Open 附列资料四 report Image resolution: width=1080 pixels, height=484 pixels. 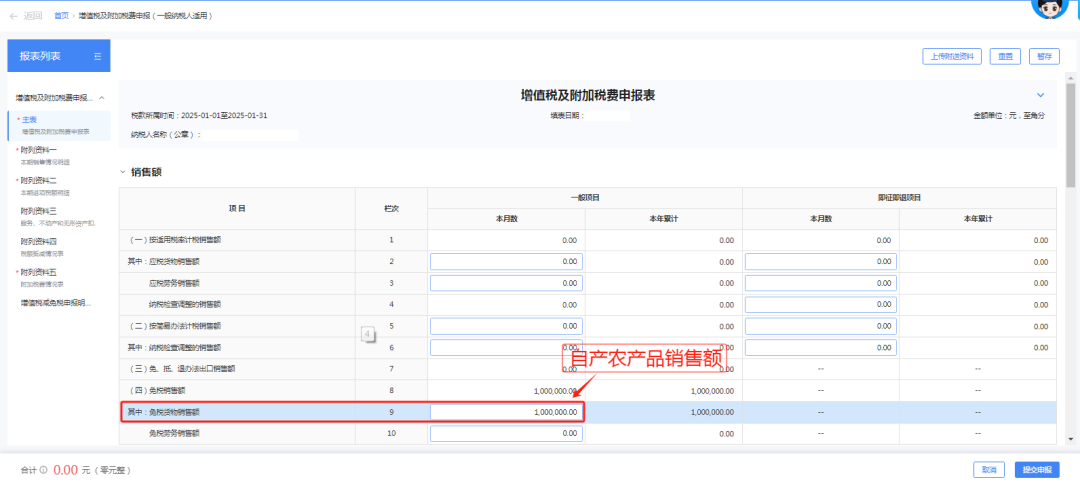coord(39,241)
